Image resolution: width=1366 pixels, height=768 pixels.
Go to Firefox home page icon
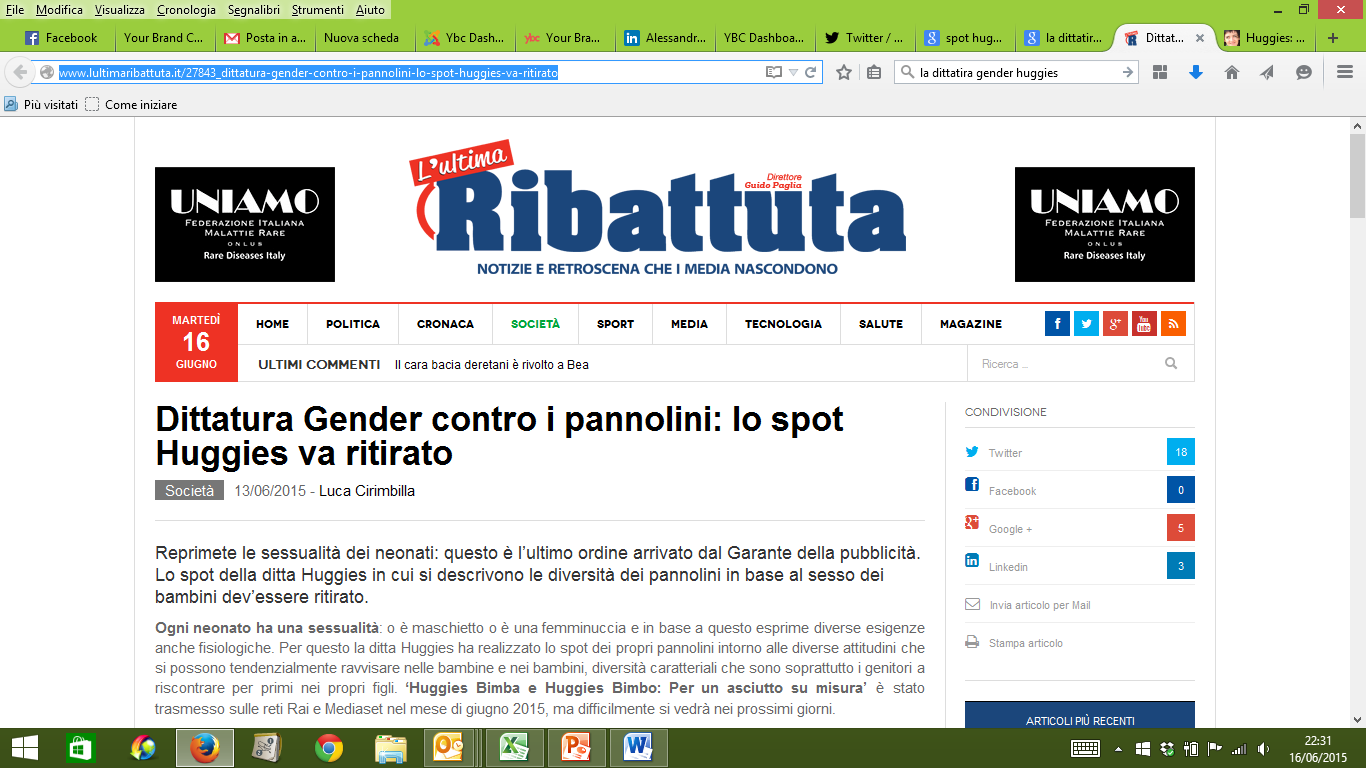click(1232, 72)
